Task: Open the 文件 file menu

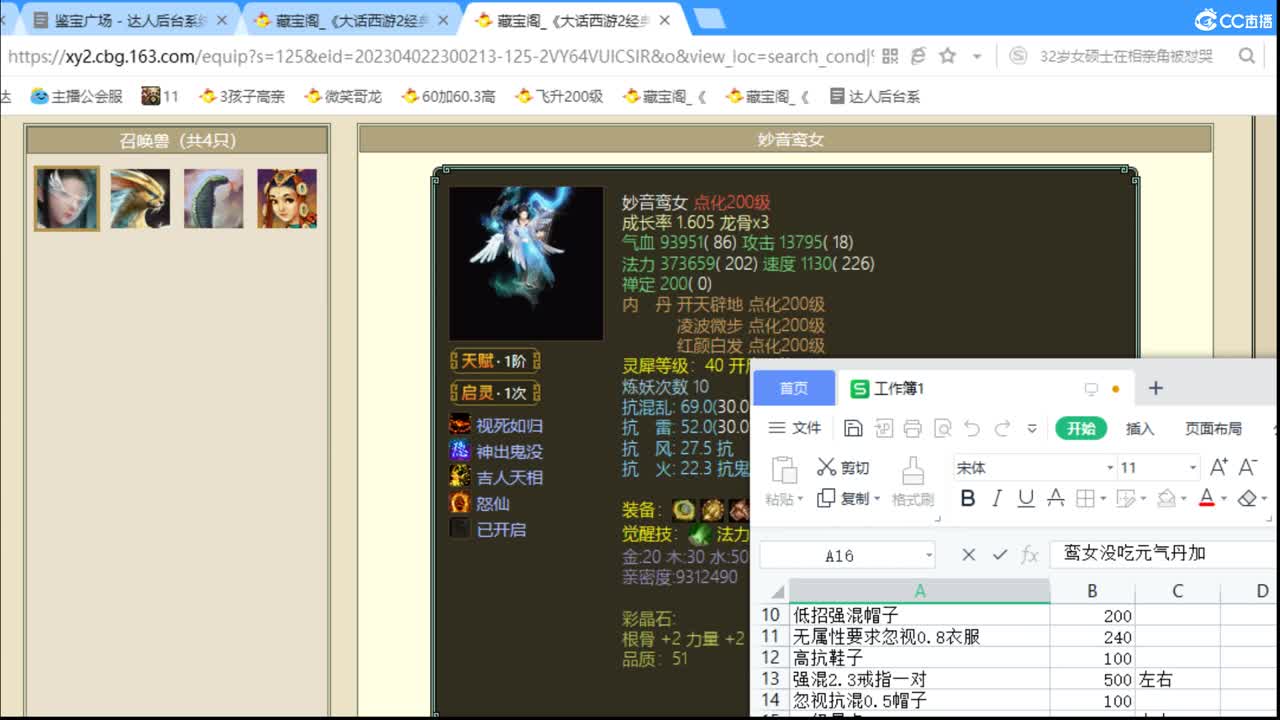Action: click(795, 428)
